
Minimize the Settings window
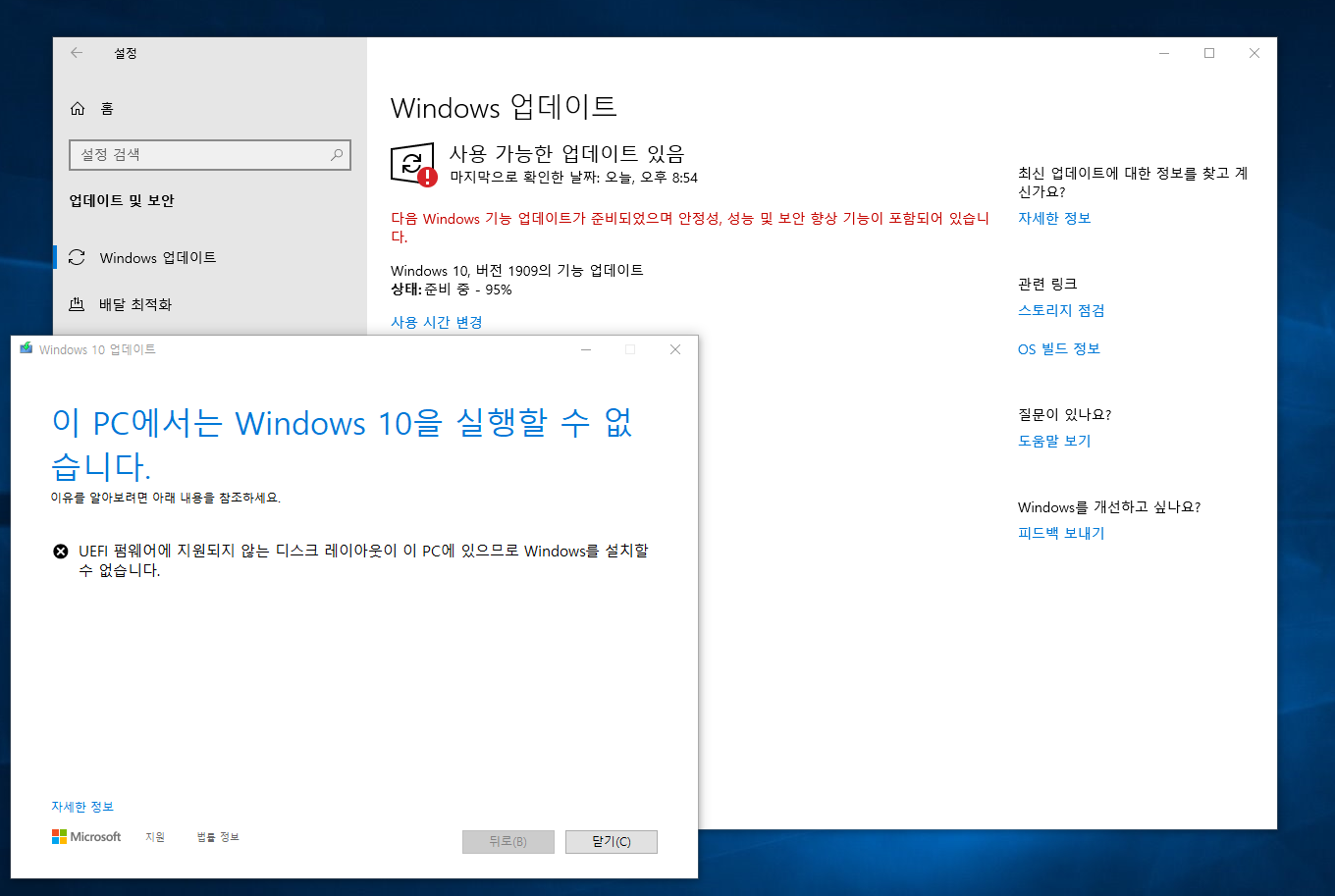[x=1163, y=53]
